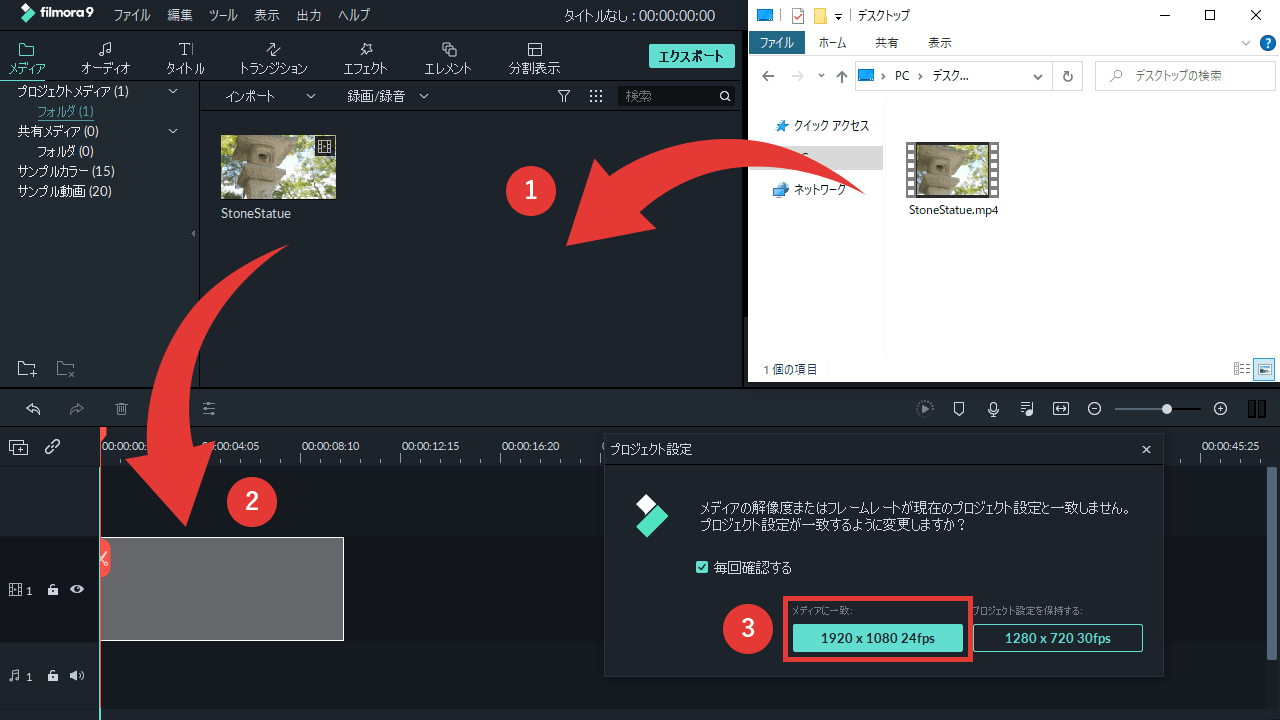Image resolution: width=1280 pixels, height=720 pixels.
Task: Expand the Explorer address bar history dropdown
Action: pyautogui.click(x=1040, y=76)
